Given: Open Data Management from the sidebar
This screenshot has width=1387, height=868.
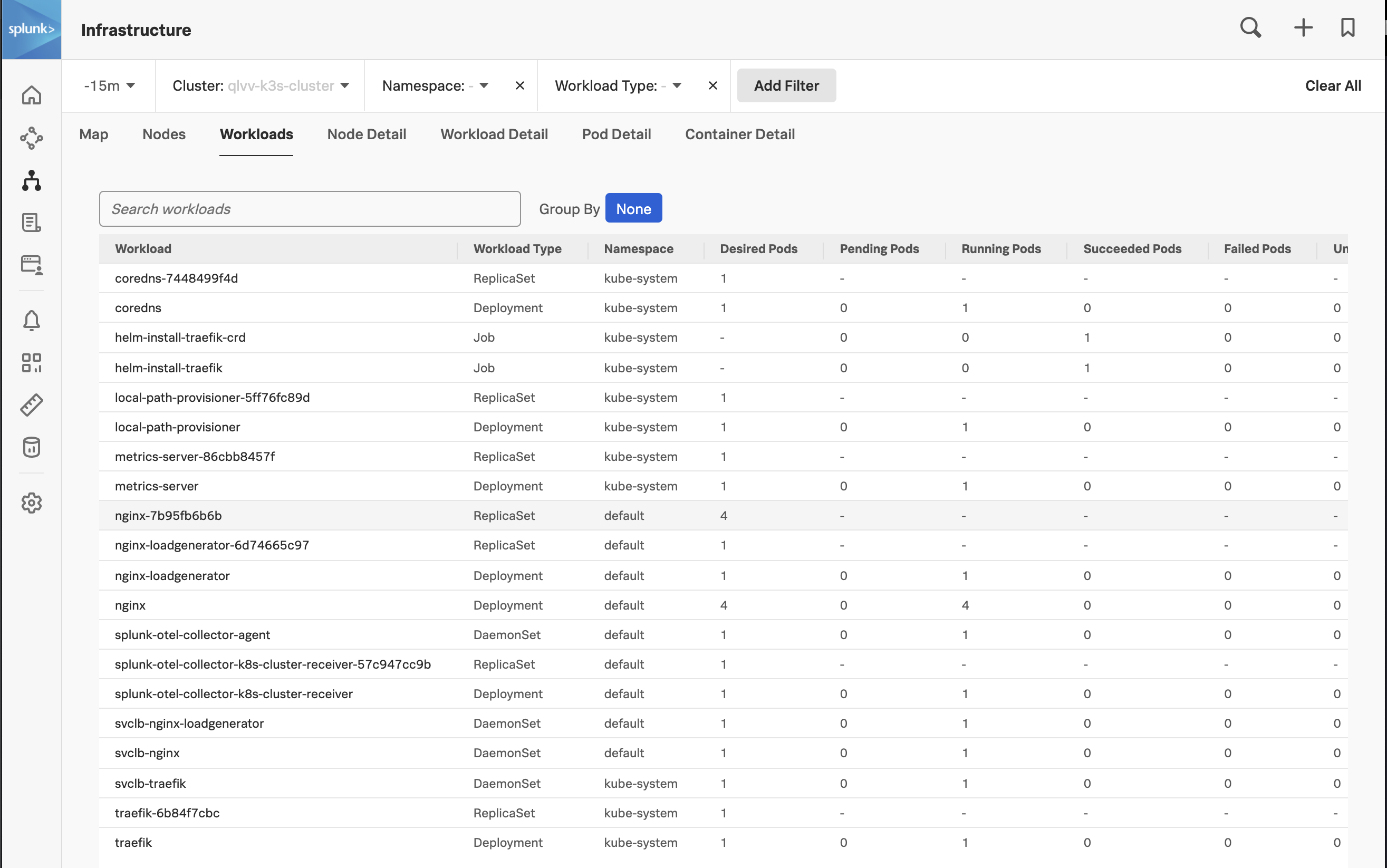Looking at the screenshot, I should click(x=32, y=447).
